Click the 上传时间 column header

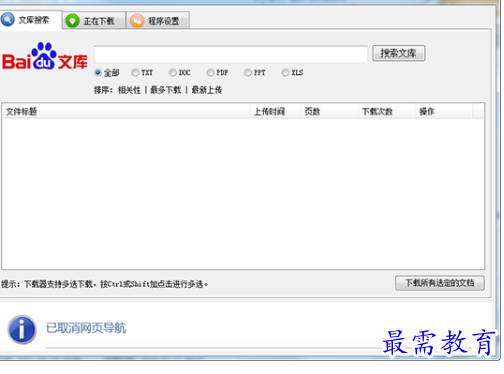tap(276, 111)
